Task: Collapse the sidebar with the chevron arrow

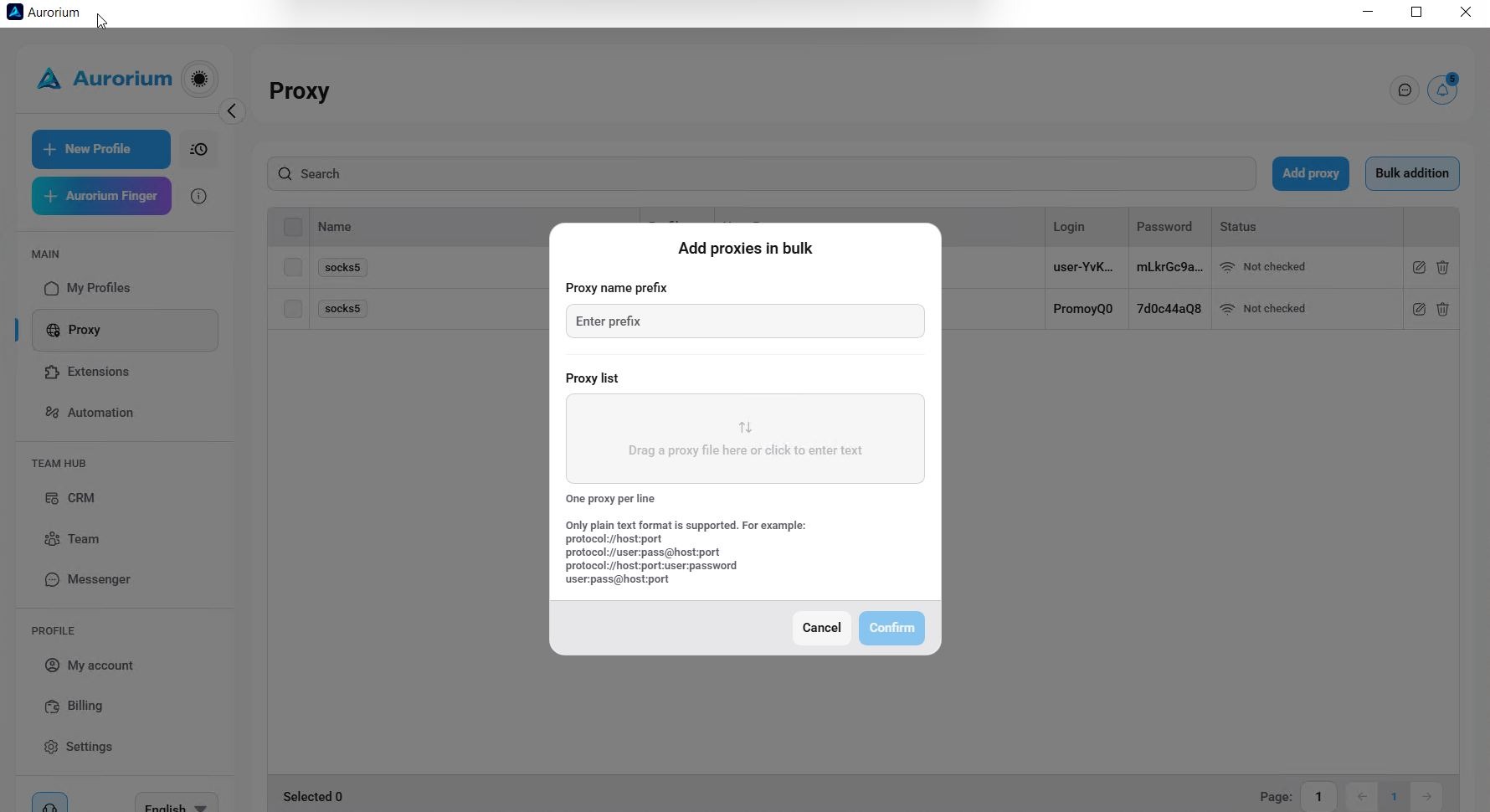Action: pos(232,111)
